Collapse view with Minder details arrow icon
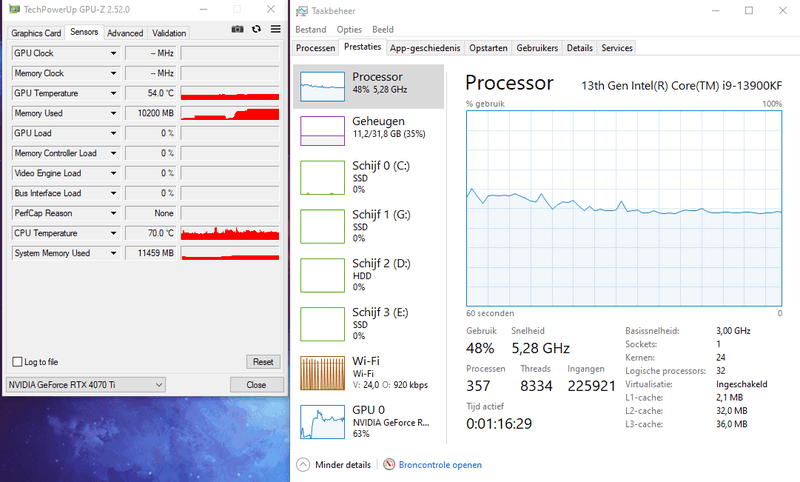This screenshot has width=800, height=482. pos(303,465)
